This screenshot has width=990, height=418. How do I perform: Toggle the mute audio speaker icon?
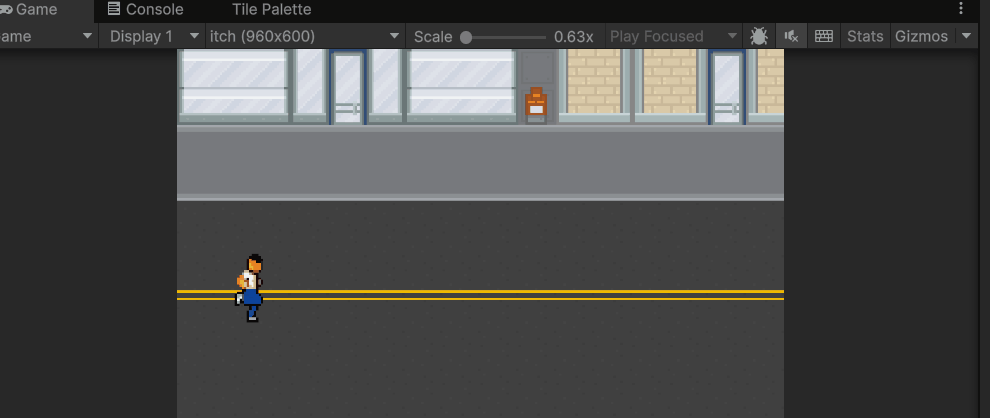click(x=791, y=36)
